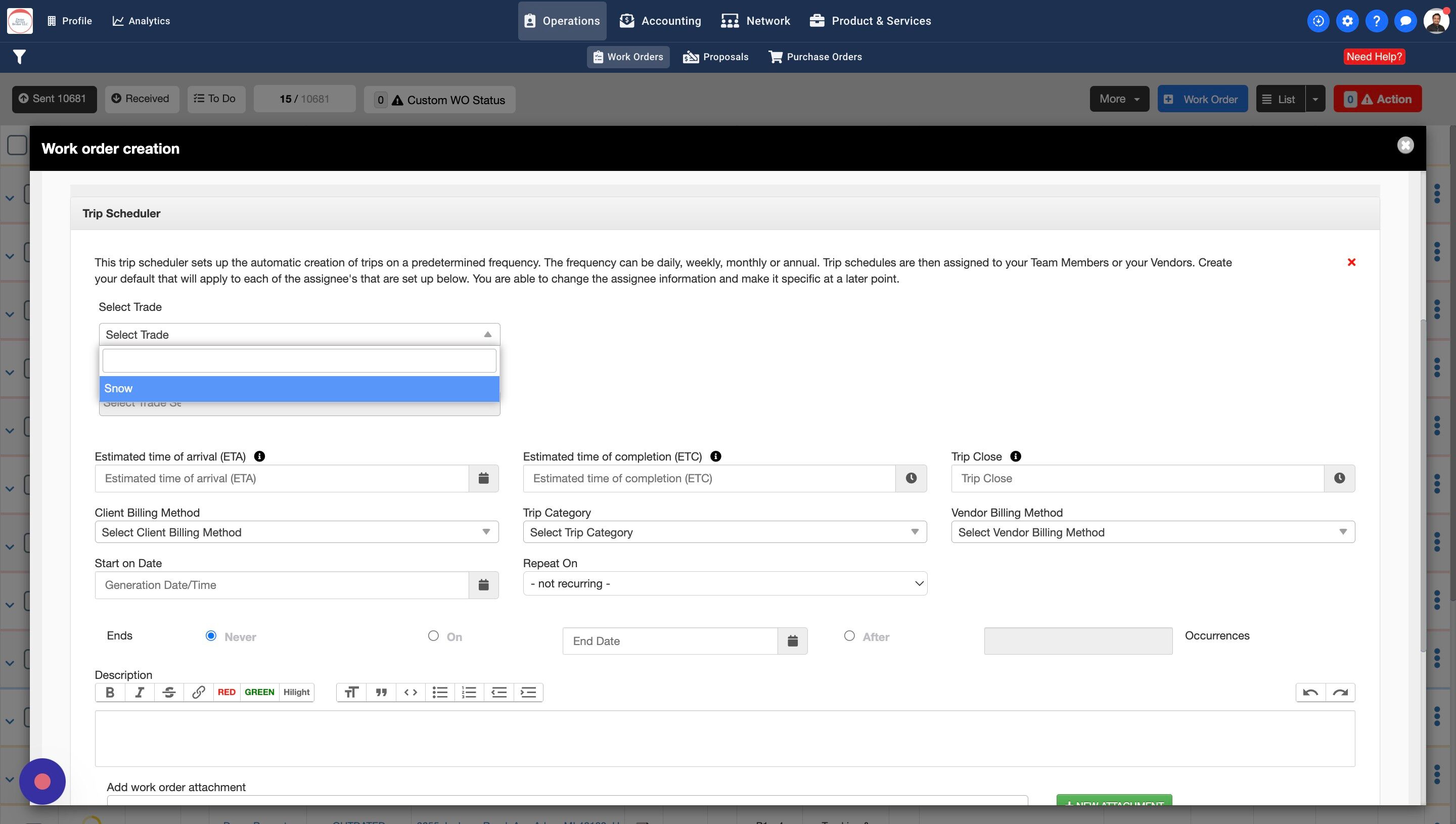Expand Select Trip Category dropdown
Screen dimensions: 1456x824
(724, 532)
